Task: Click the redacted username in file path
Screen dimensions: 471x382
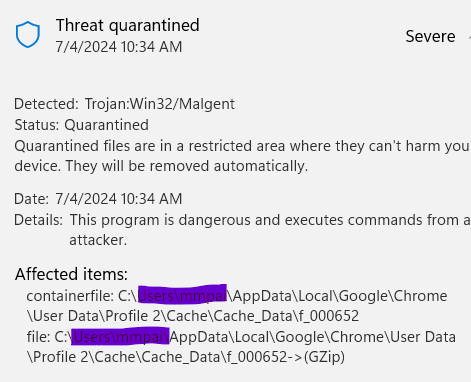Action: [x=120, y=336]
